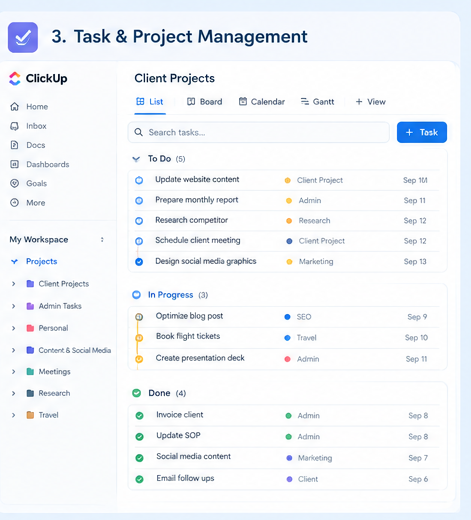
Task: Expand the Travel folder arrow
Action: (13, 415)
